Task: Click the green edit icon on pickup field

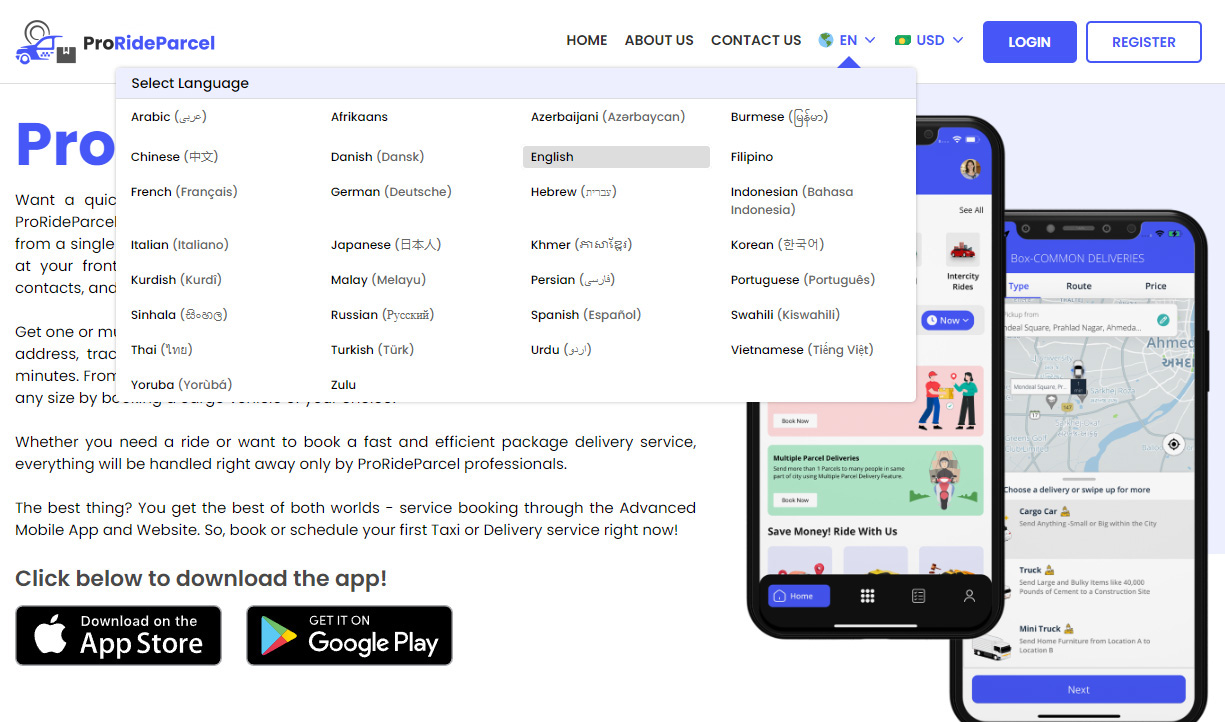Action: tap(1163, 320)
